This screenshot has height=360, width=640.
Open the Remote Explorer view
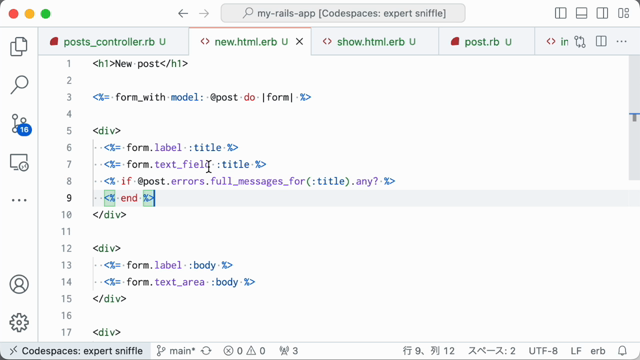pyautogui.click(x=19, y=162)
